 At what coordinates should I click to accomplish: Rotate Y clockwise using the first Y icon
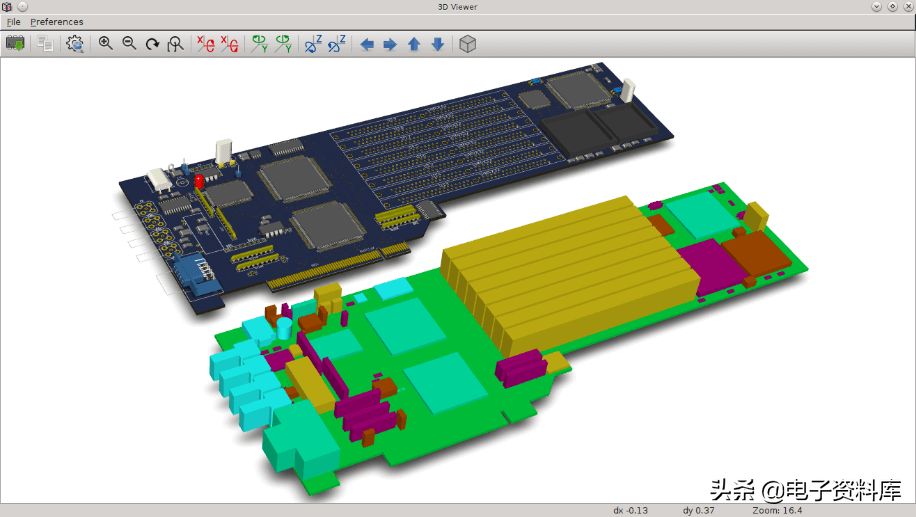point(259,44)
